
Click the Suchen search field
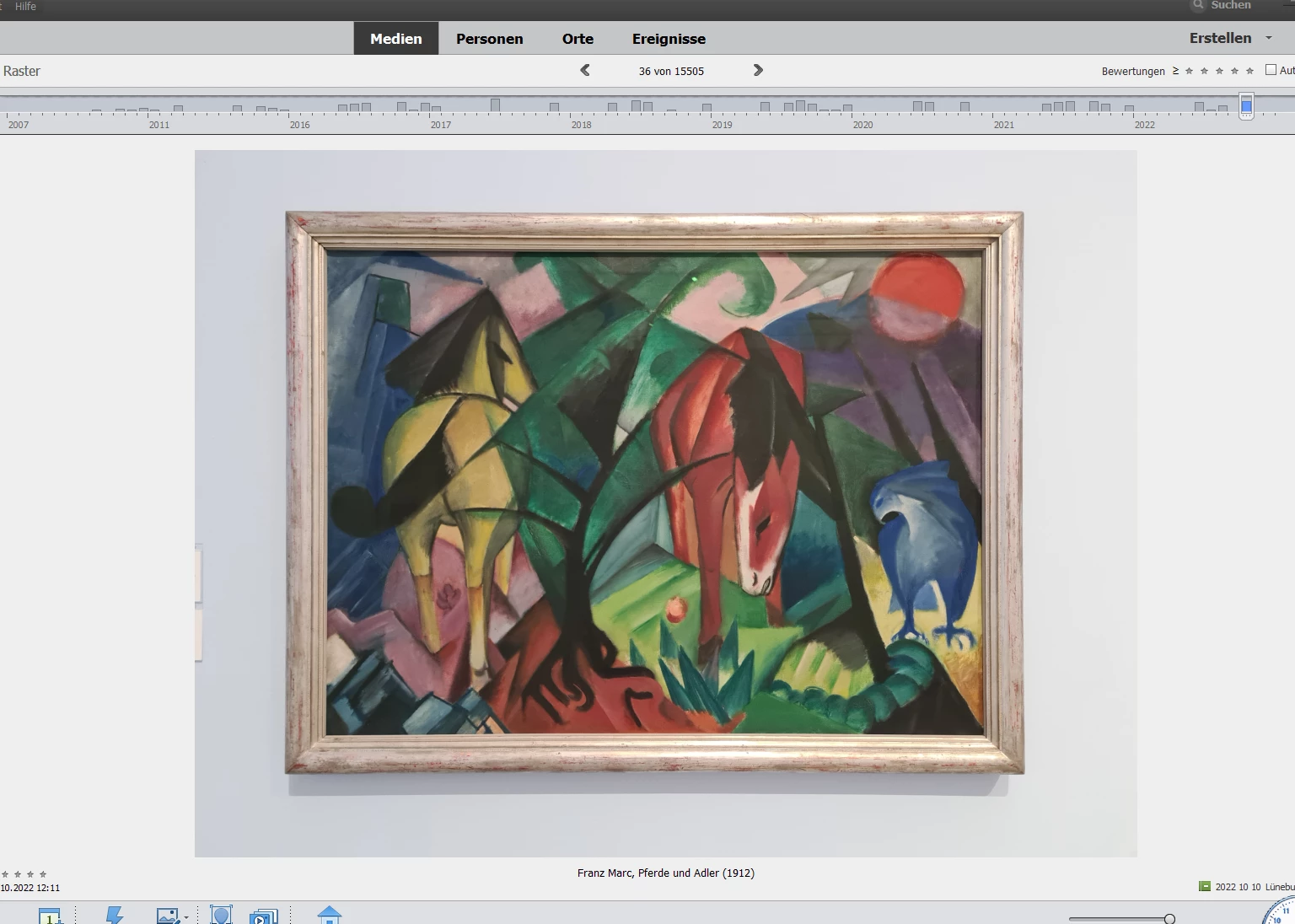[x=1231, y=5]
